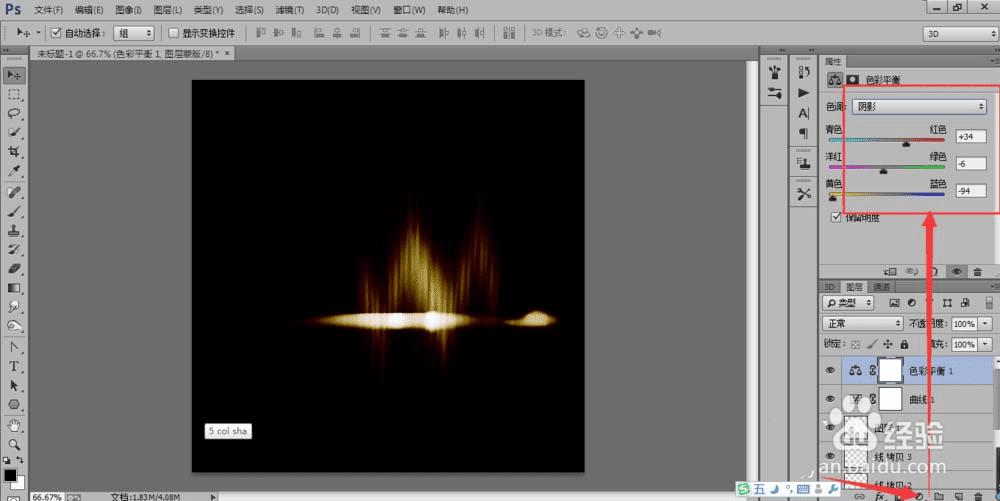Viewport: 1000px width, 501px height.
Task: Open the Brush Presets panel icon
Action: point(774,93)
